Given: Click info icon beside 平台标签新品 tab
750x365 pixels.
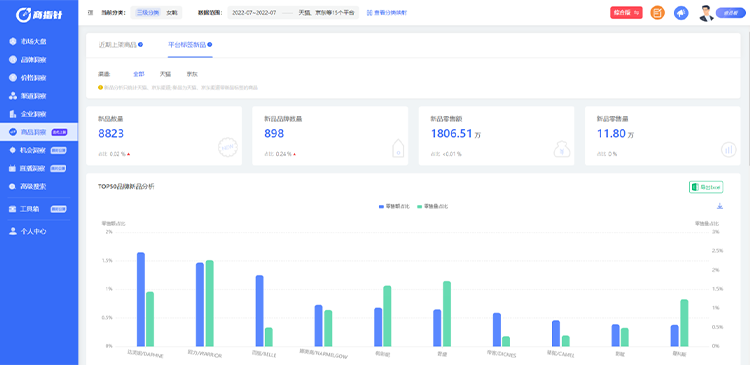Looking at the screenshot, I should coord(210,44).
